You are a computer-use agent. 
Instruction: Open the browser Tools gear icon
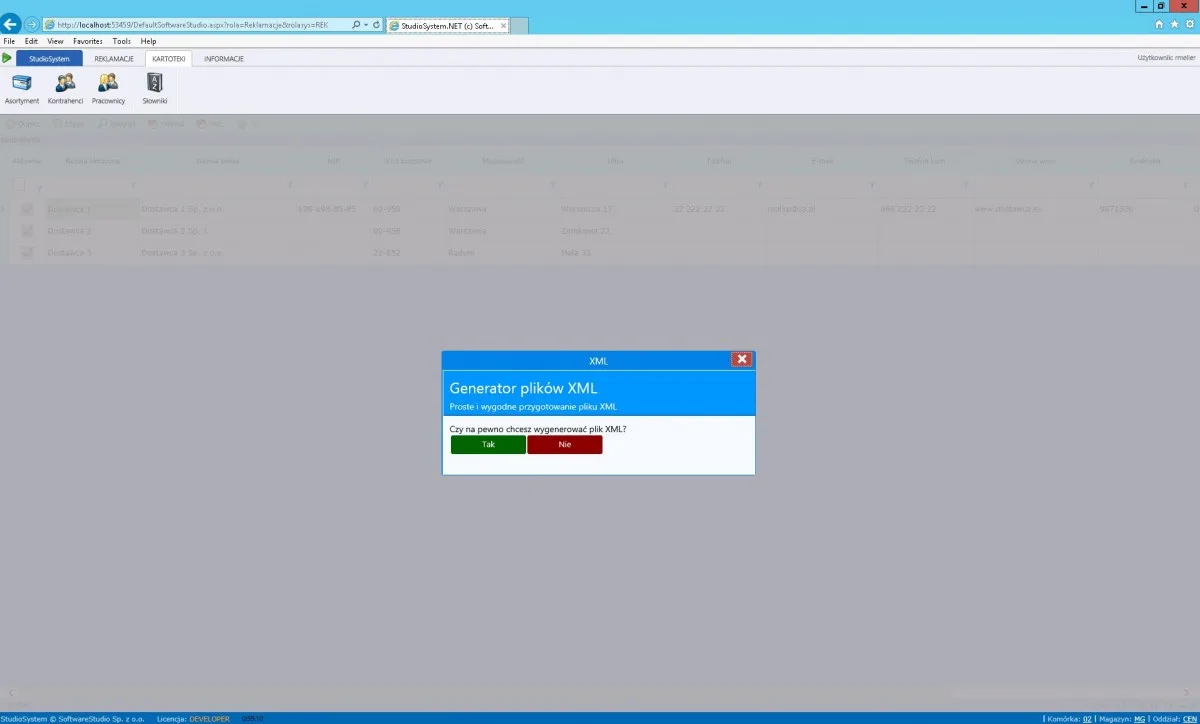click(x=1190, y=24)
